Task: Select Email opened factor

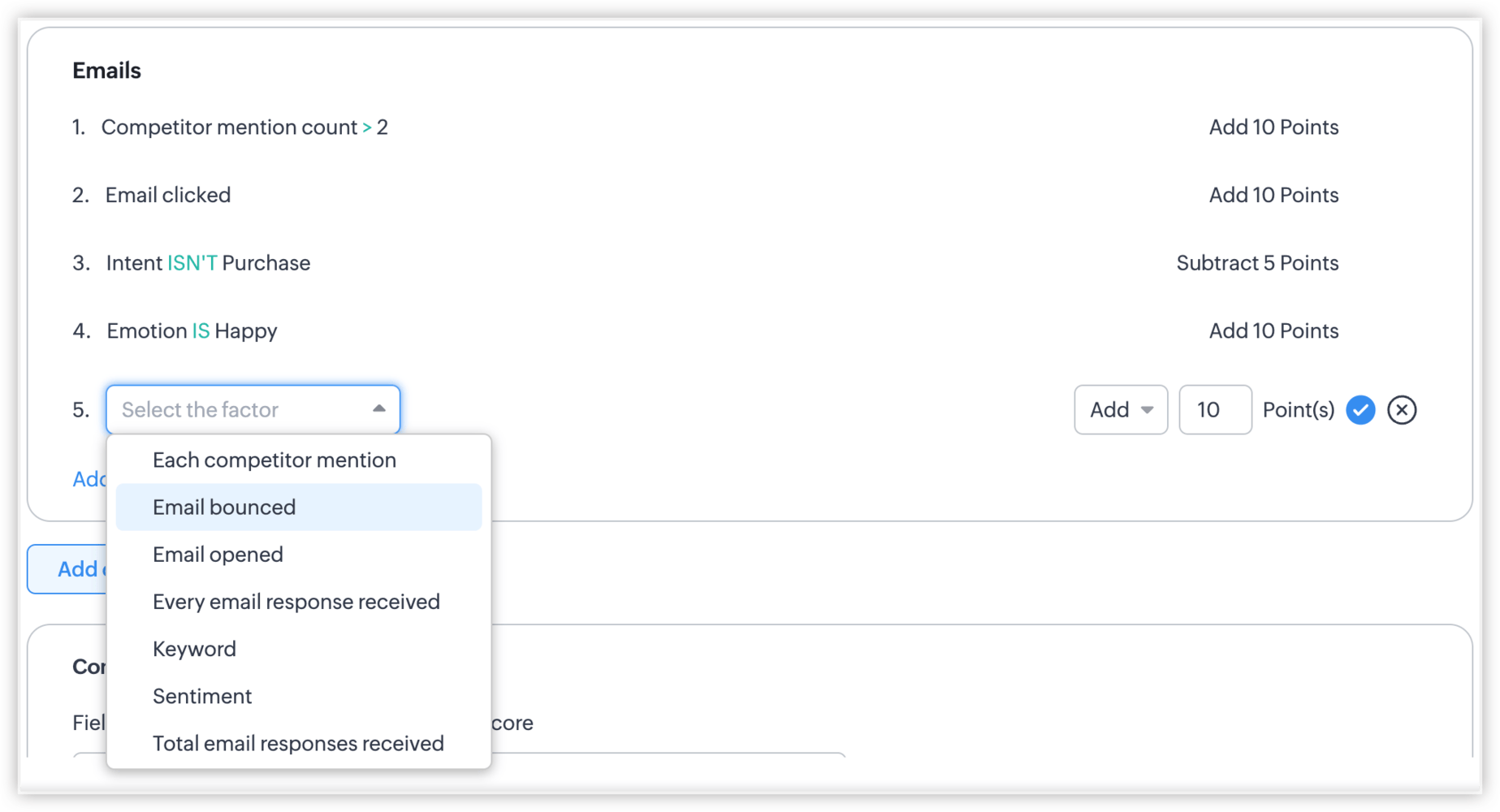Action: 218,555
